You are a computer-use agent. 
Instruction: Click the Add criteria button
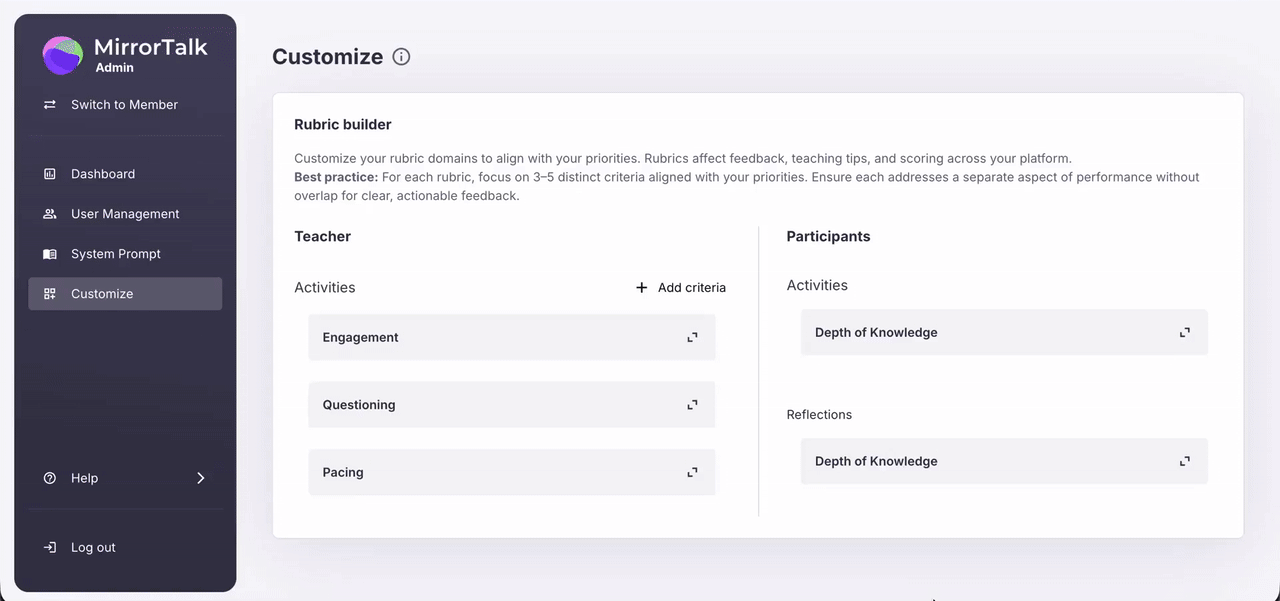[680, 287]
